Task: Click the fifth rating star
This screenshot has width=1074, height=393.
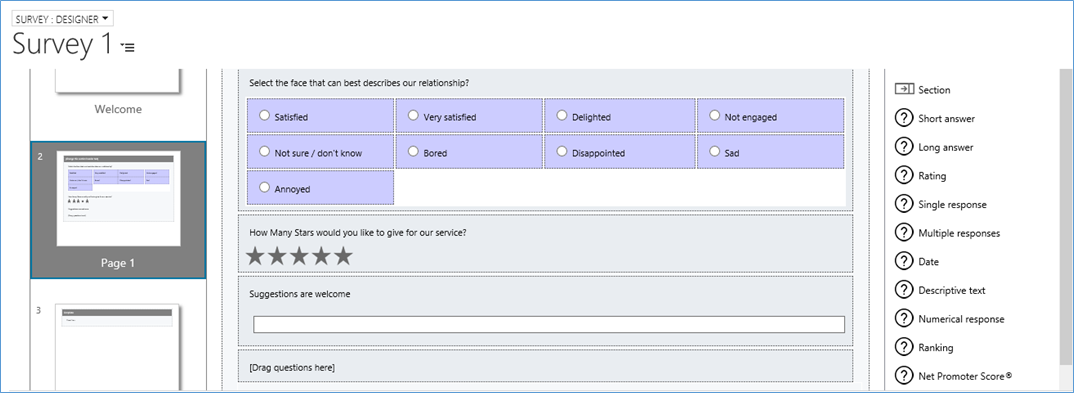Action: pyautogui.click(x=343, y=256)
